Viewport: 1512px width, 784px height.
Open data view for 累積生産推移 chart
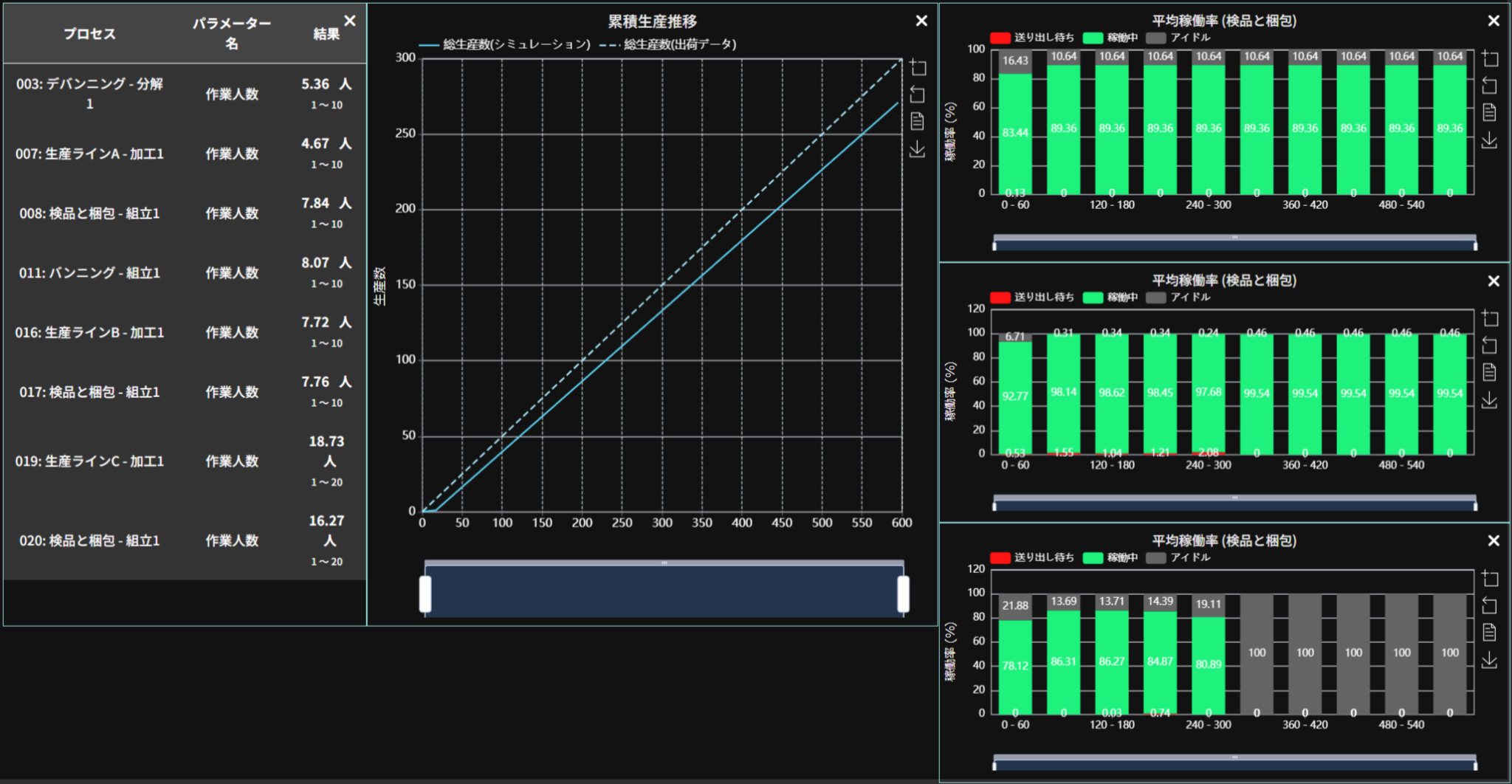tap(918, 122)
